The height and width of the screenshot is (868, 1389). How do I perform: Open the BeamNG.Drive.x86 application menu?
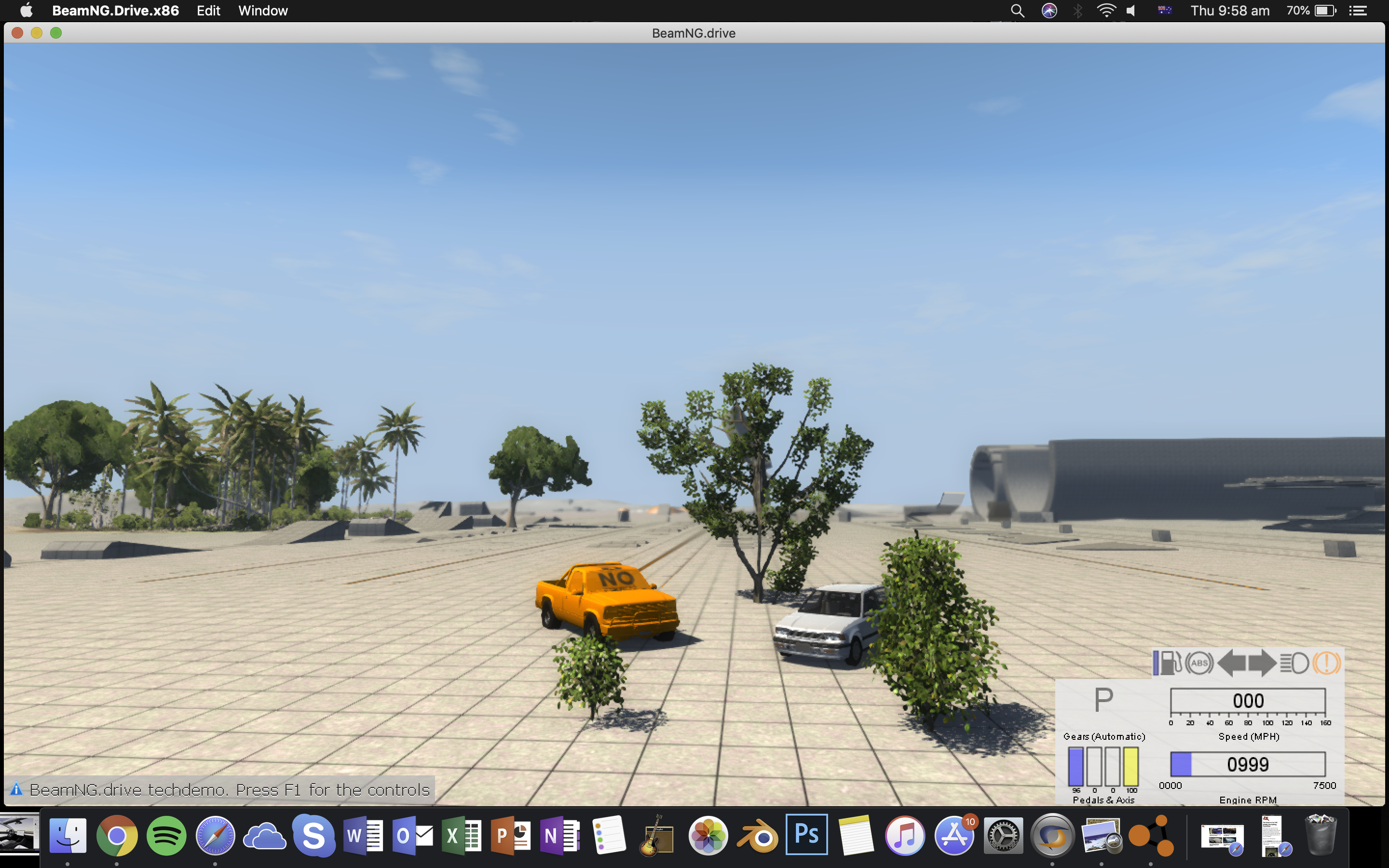click(115, 10)
